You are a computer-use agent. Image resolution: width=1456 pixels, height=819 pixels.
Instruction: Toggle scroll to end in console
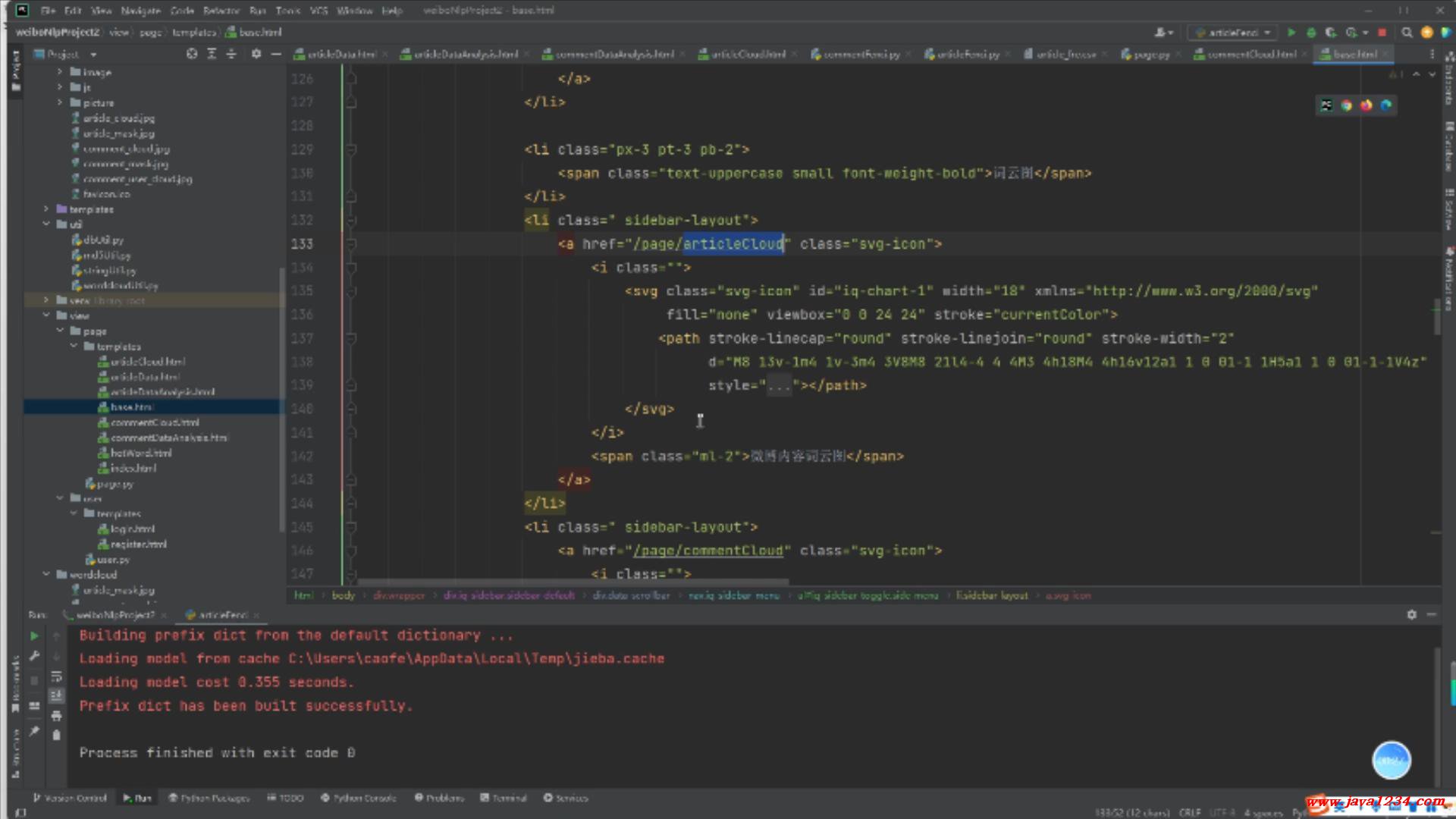pyautogui.click(x=56, y=695)
